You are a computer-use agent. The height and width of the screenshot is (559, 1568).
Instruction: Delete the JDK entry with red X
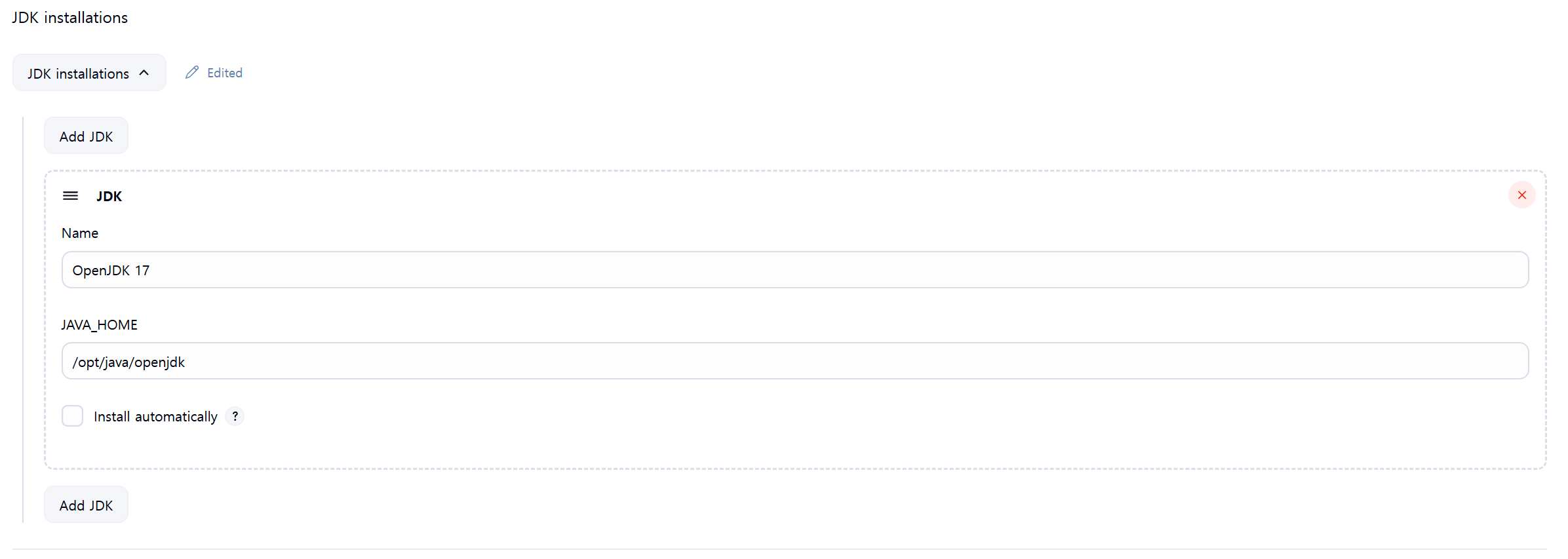[1522, 195]
